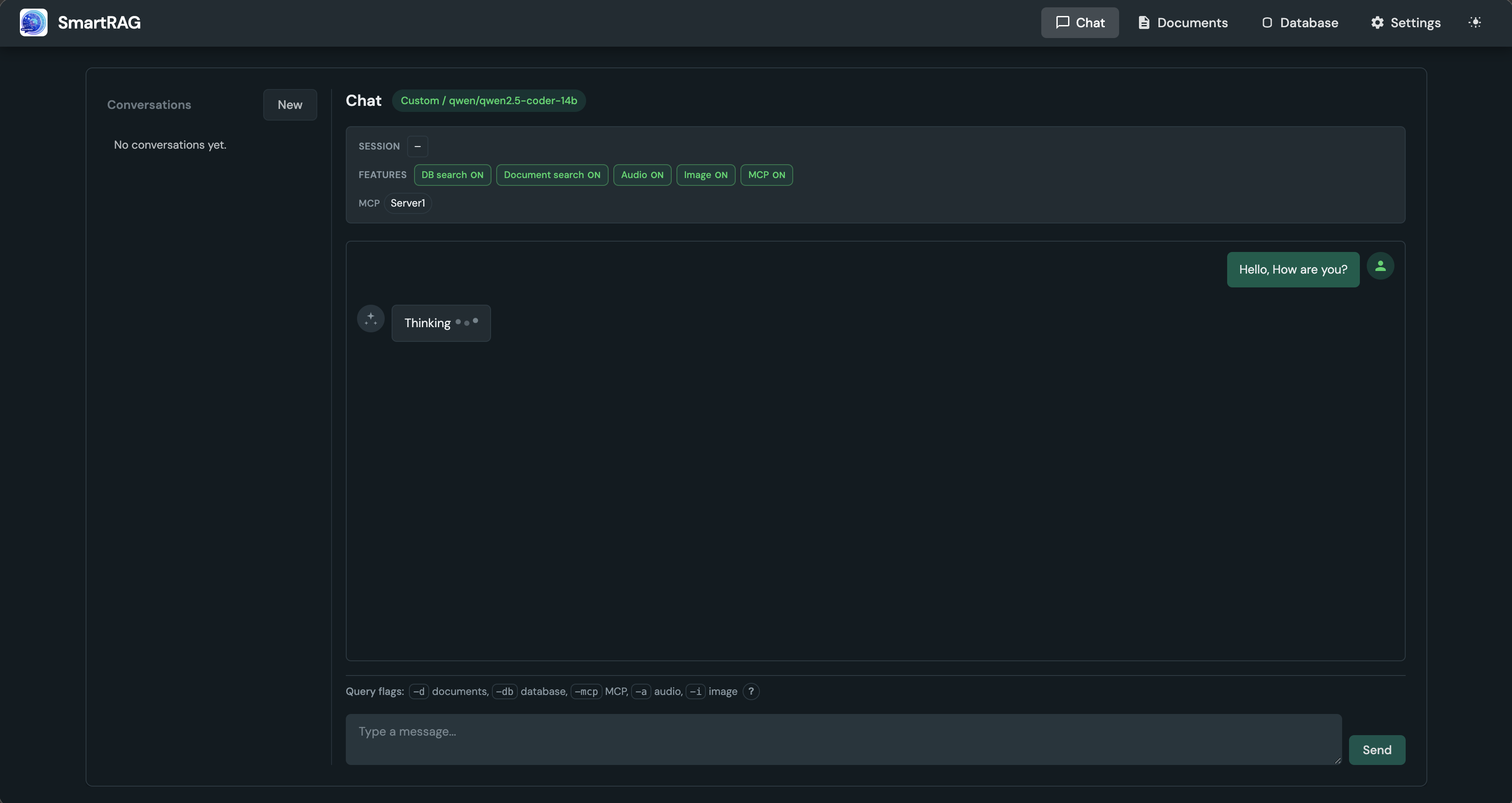Click the FEATURES label
This screenshot has height=803, width=1512.
coord(382,175)
